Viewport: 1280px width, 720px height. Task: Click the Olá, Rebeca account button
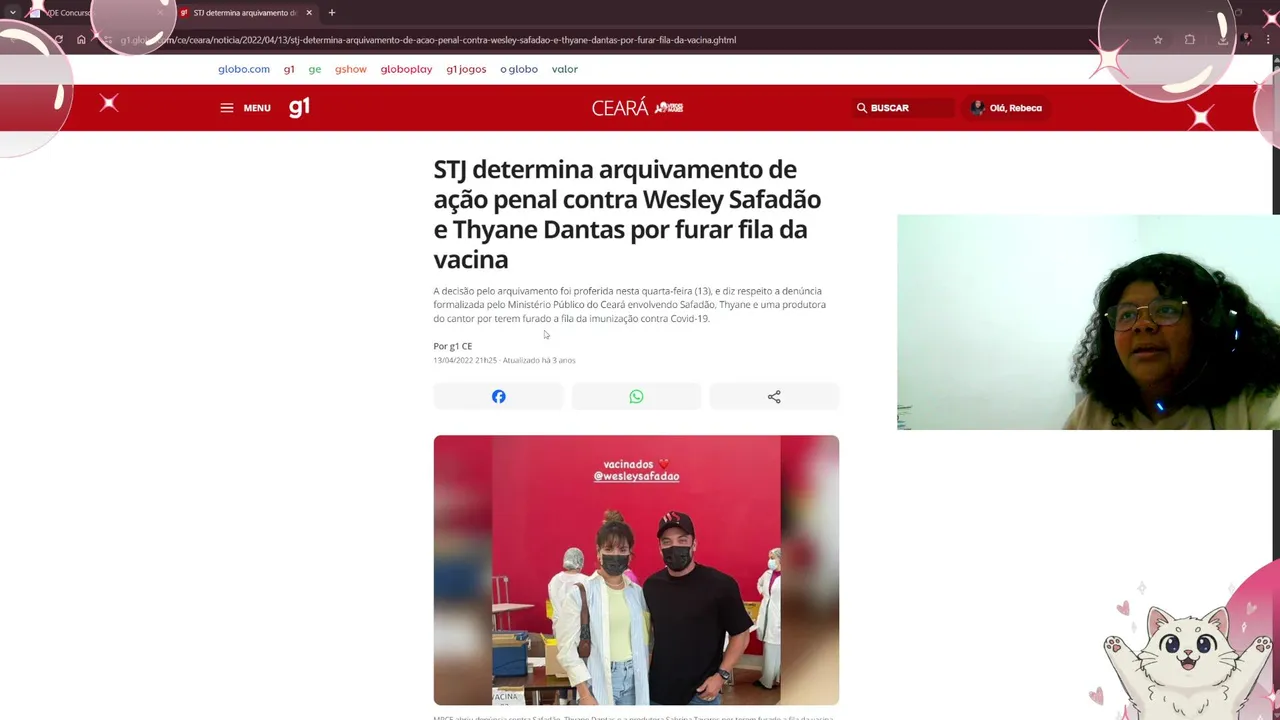(x=1006, y=108)
